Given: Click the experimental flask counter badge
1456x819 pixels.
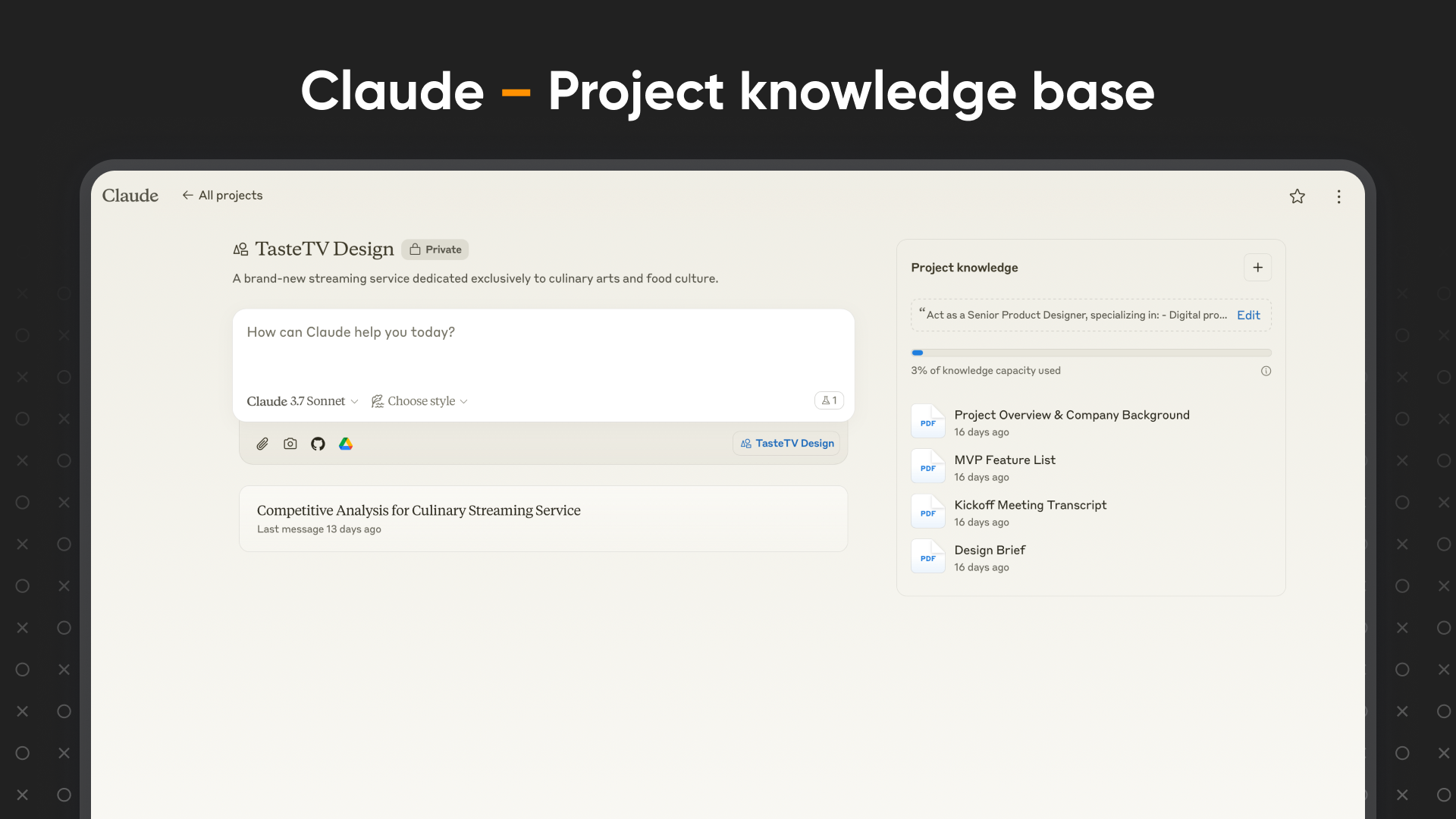Looking at the screenshot, I should click(829, 400).
